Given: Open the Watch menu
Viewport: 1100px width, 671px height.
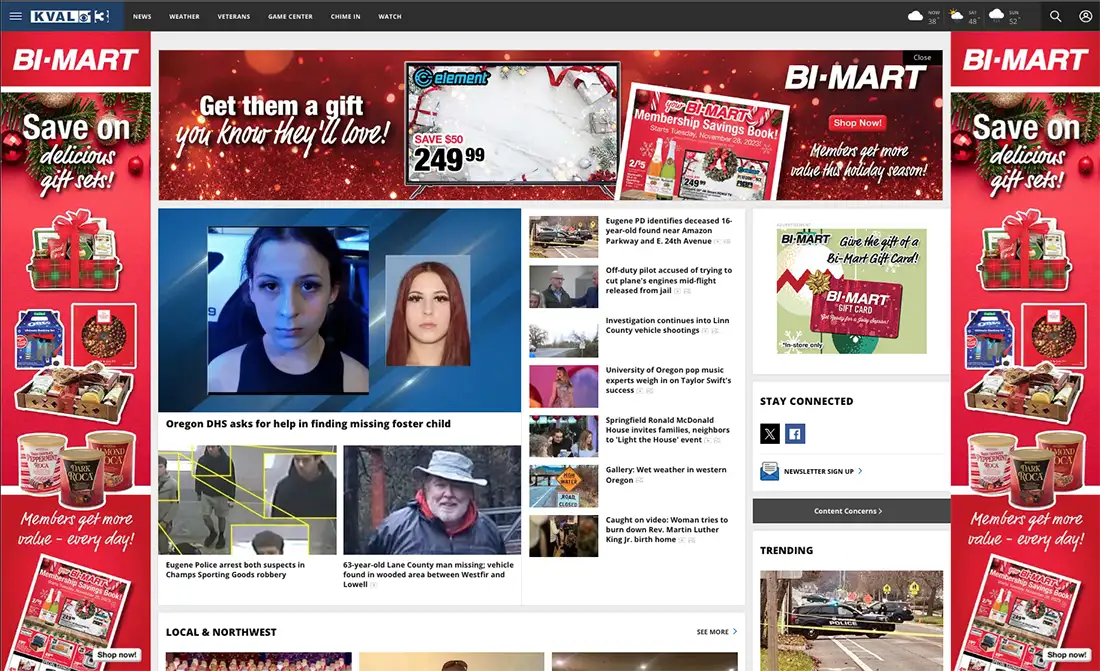Looking at the screenshot, I should pyautogui.click(x=390, y=16).
